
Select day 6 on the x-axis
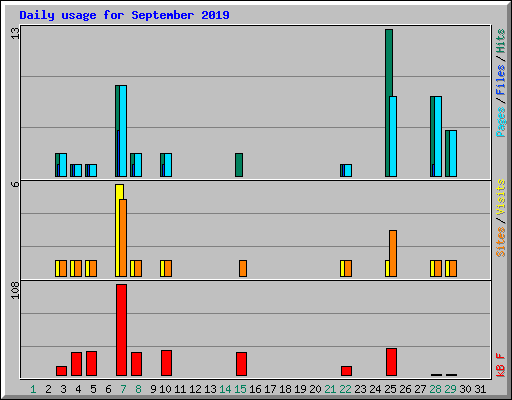108,389
